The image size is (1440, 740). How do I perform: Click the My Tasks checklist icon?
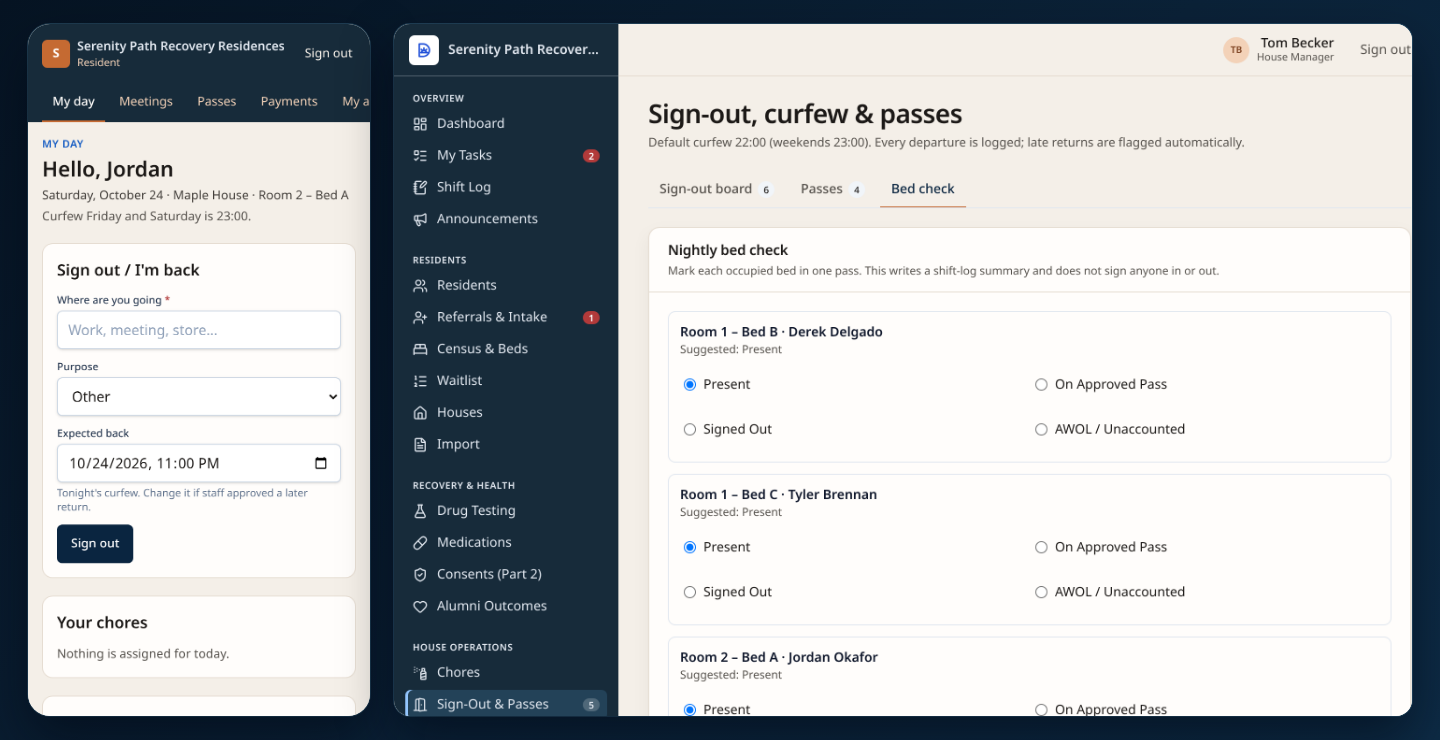click(x=420, y=156)
